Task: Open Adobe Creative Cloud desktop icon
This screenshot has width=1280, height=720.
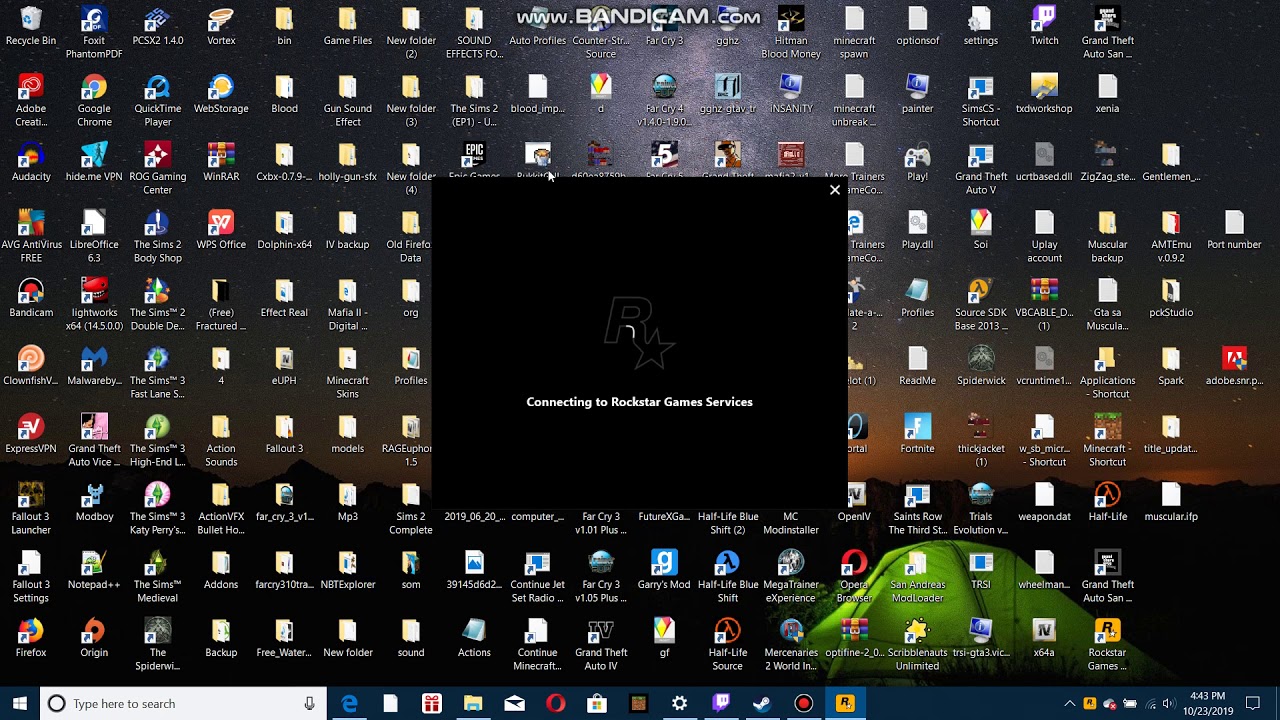Action: click(x=31, y=101)
